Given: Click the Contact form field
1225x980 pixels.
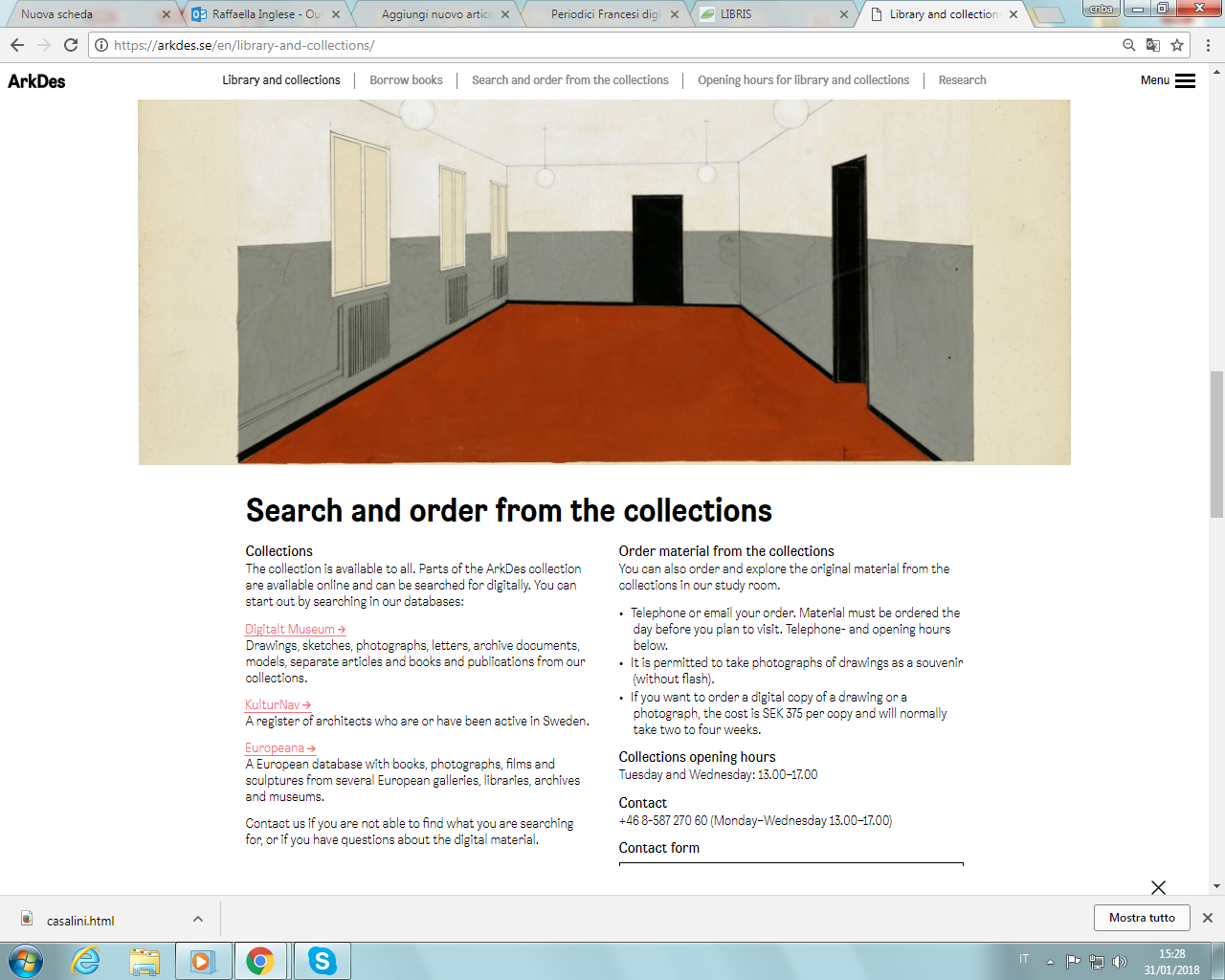Looking at the screenshot, I should (x=791, y=864).
